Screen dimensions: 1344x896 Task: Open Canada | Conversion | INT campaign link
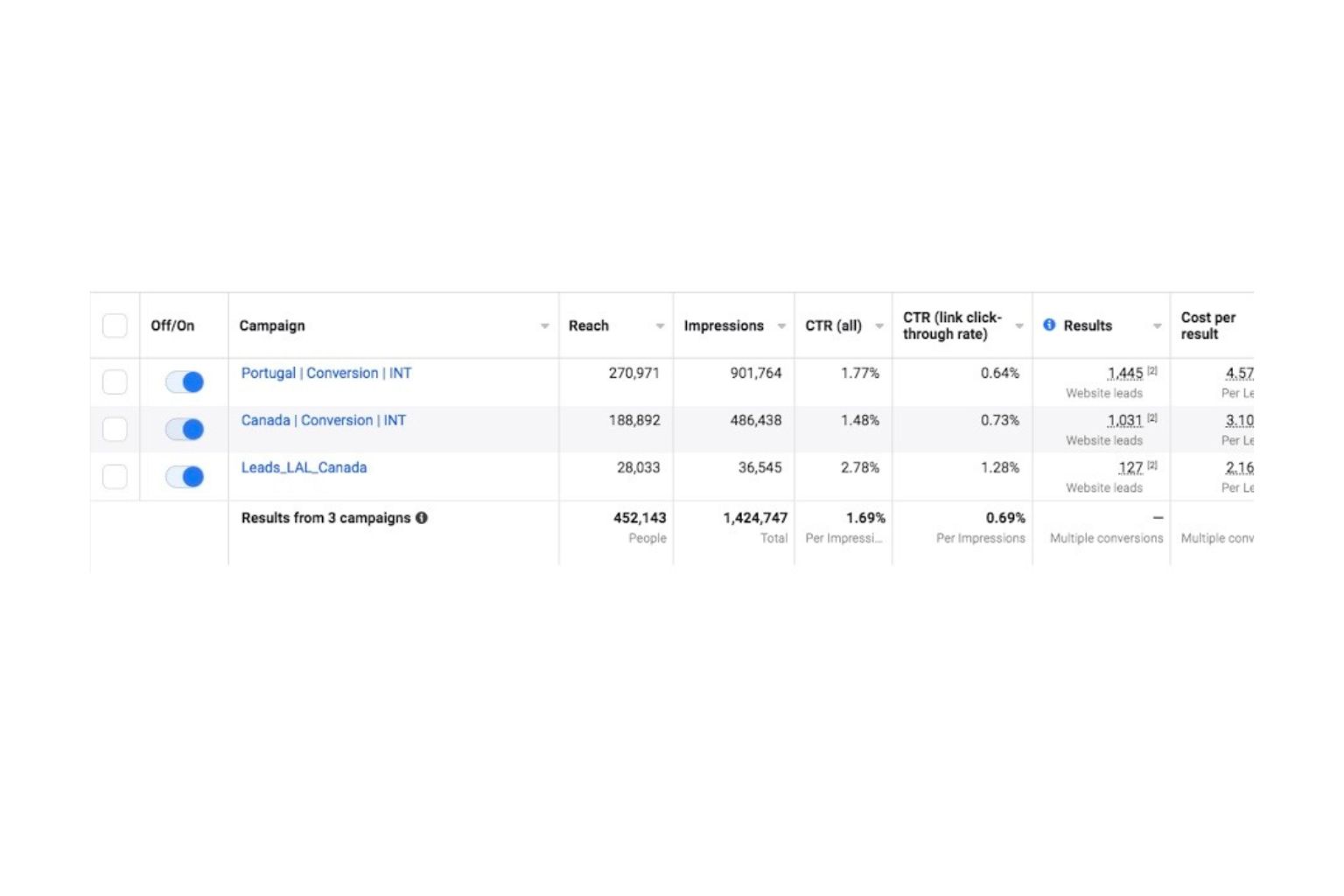(x=324, y=420)
